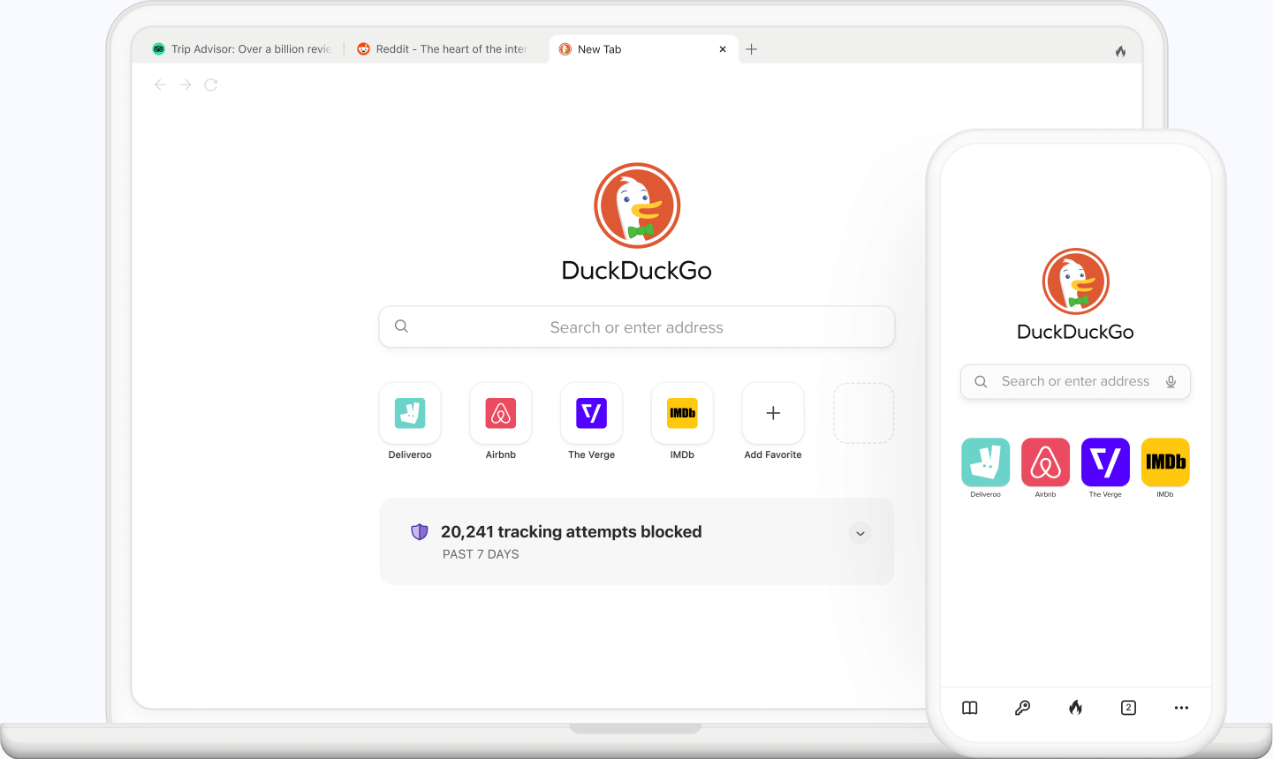Reload the page in laptop browser

pyautogui.click(x=211, y=85)
